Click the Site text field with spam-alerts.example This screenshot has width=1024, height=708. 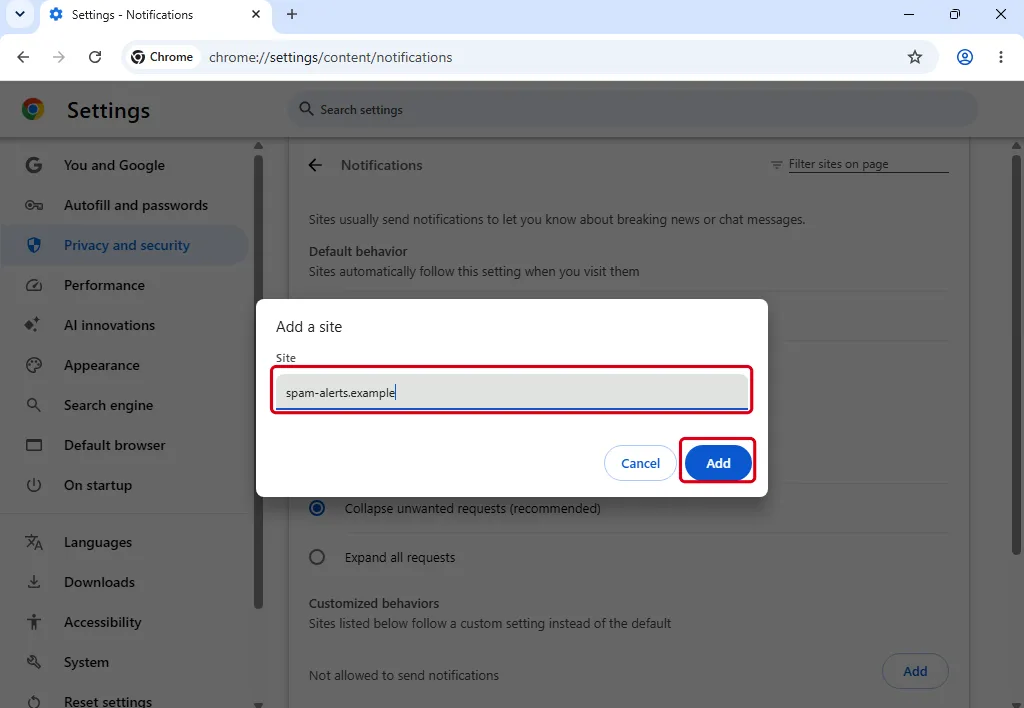click(512, 392)
